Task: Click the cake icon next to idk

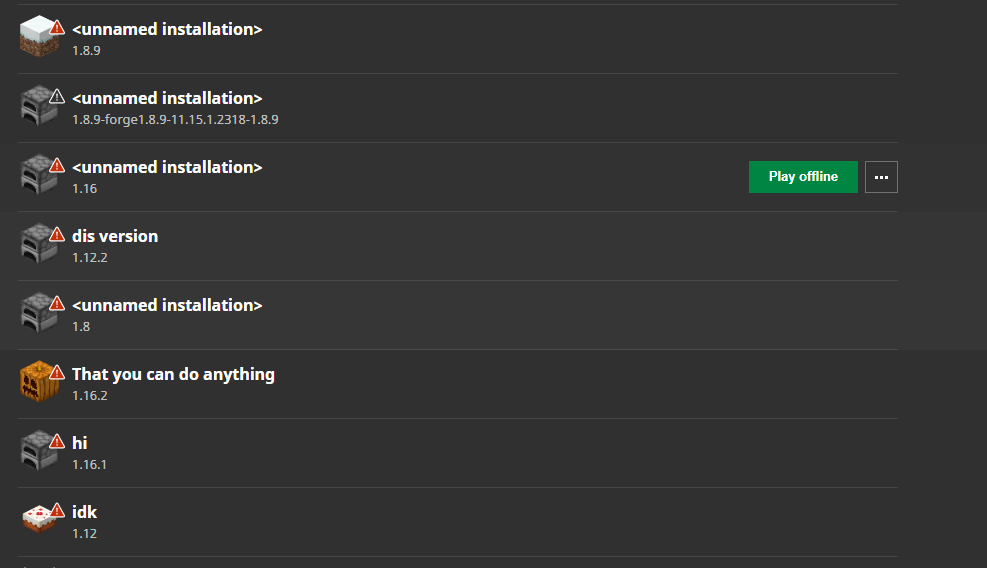Action: click(x=38, y=519)
